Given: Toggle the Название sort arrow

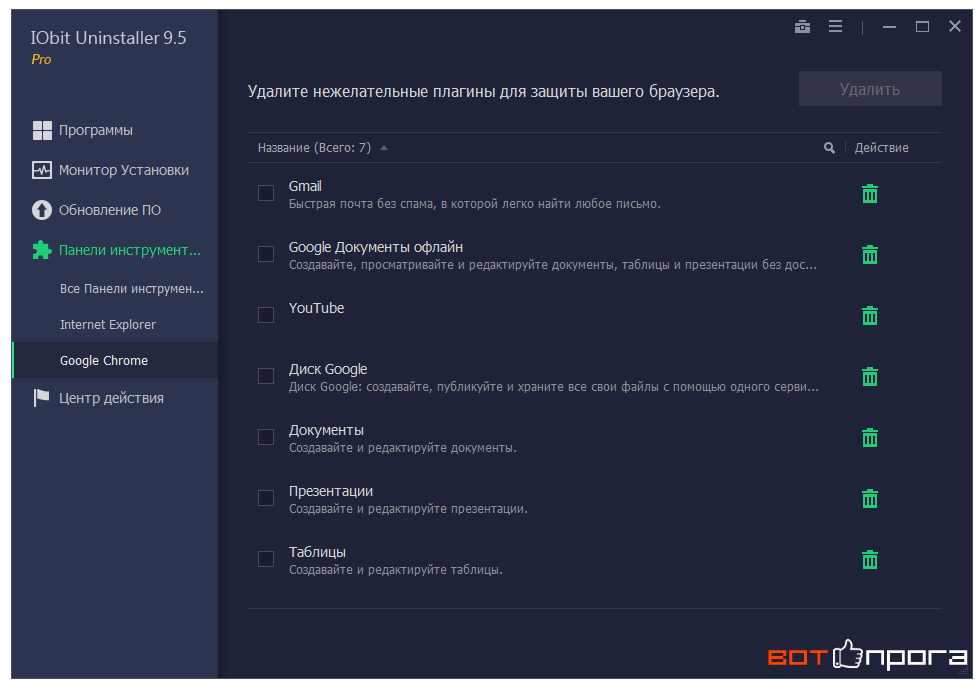Looking at the screenshot, I should click(384, 148).
